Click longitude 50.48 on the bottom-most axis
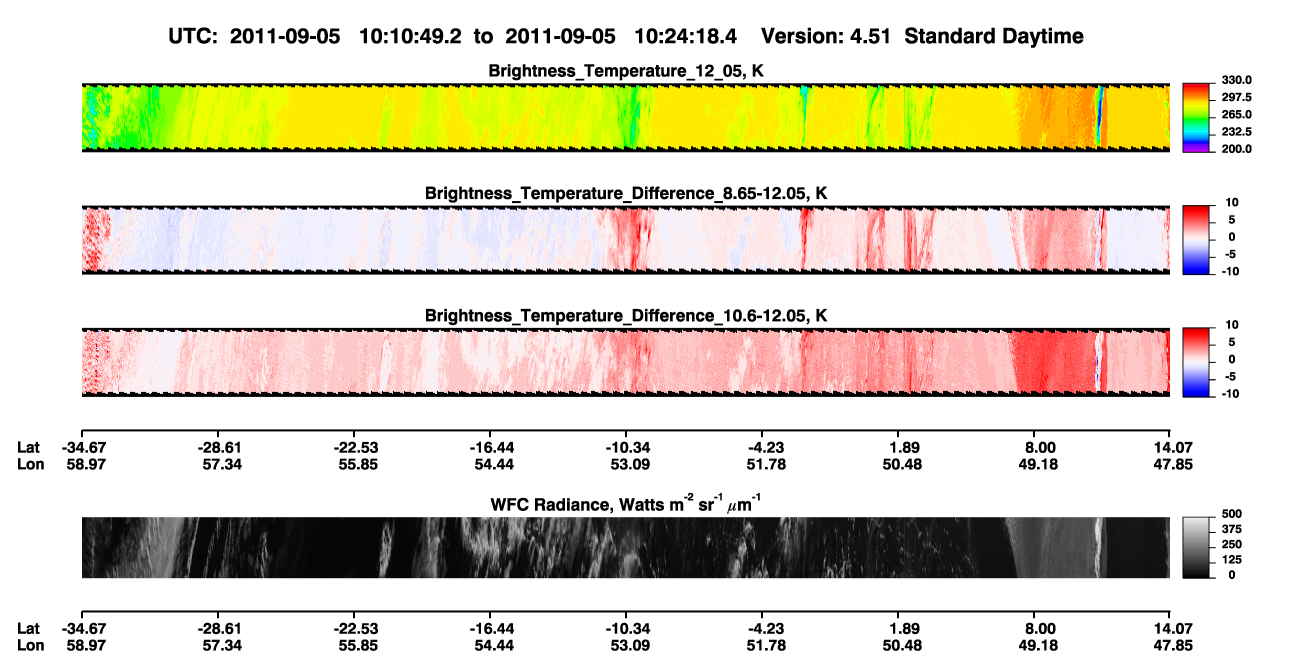The width and height of the screenshot is (1300, 667). (x=903, y=646)
